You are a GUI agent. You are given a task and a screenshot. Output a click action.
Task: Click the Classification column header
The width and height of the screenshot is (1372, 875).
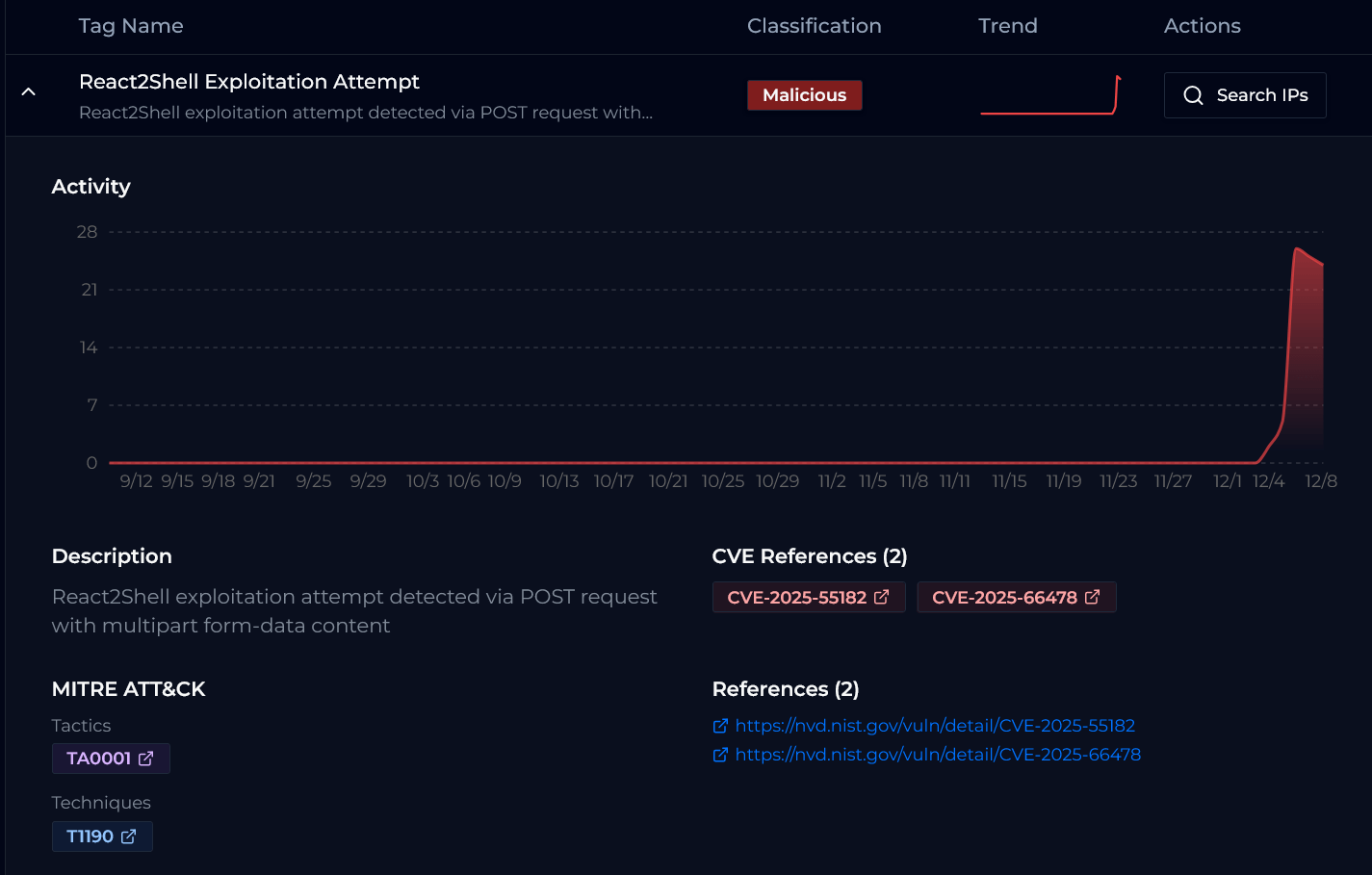point(814,26)
